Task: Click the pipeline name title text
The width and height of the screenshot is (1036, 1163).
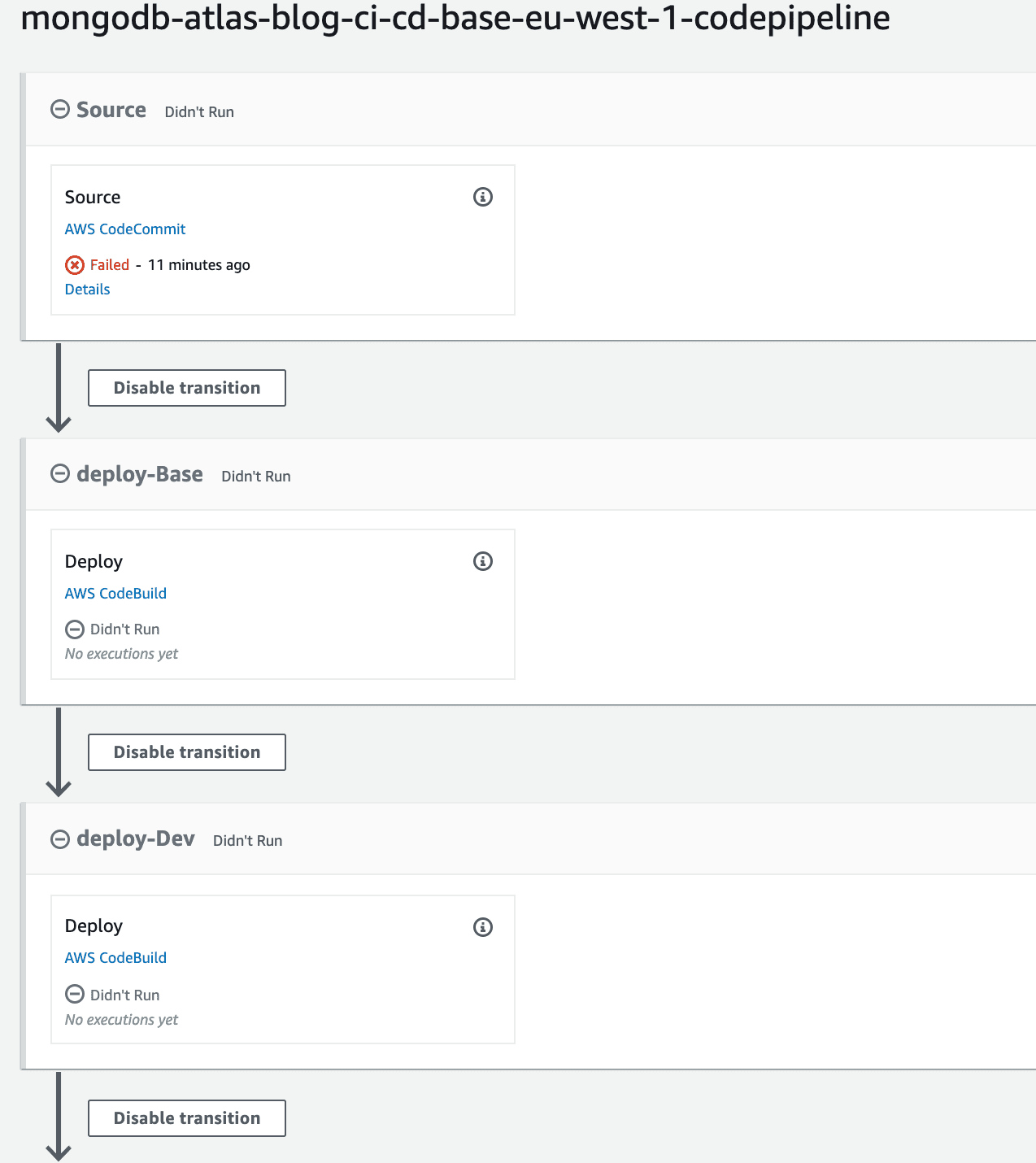Action: pos(455,18)
